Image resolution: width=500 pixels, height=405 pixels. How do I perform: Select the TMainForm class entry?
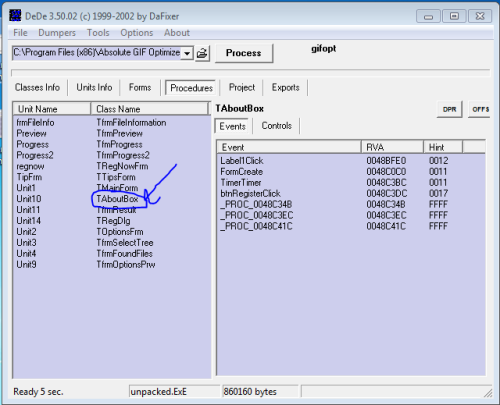(x=117, y=188)
